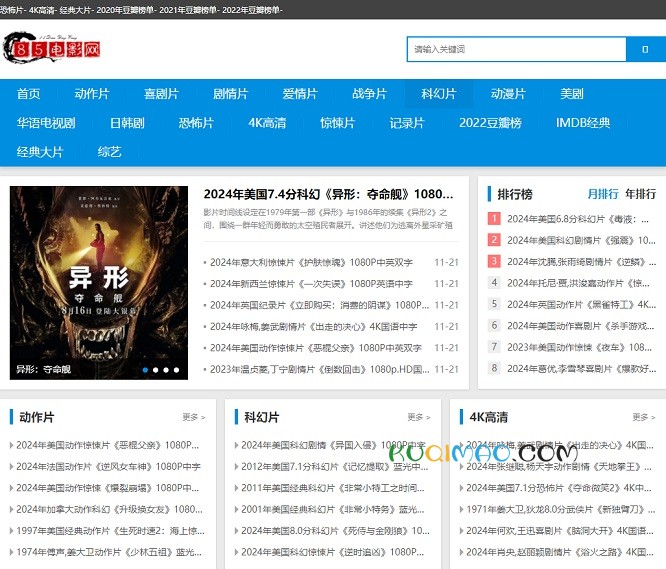Open the 经典大片 navigation item
The height and width of the screenshot is (569, 666).
[x=40, y=152]
